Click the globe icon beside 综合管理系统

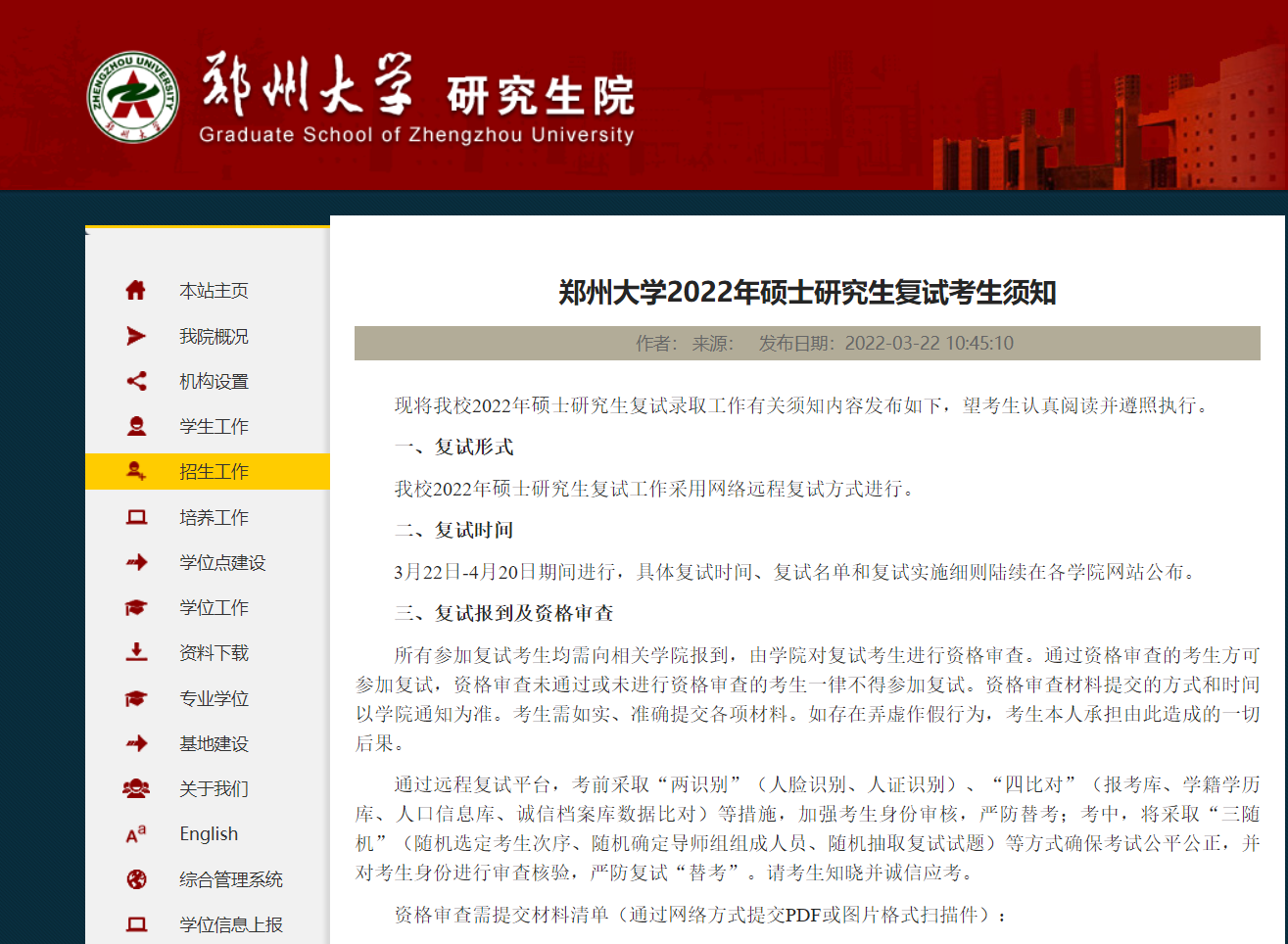136,879
